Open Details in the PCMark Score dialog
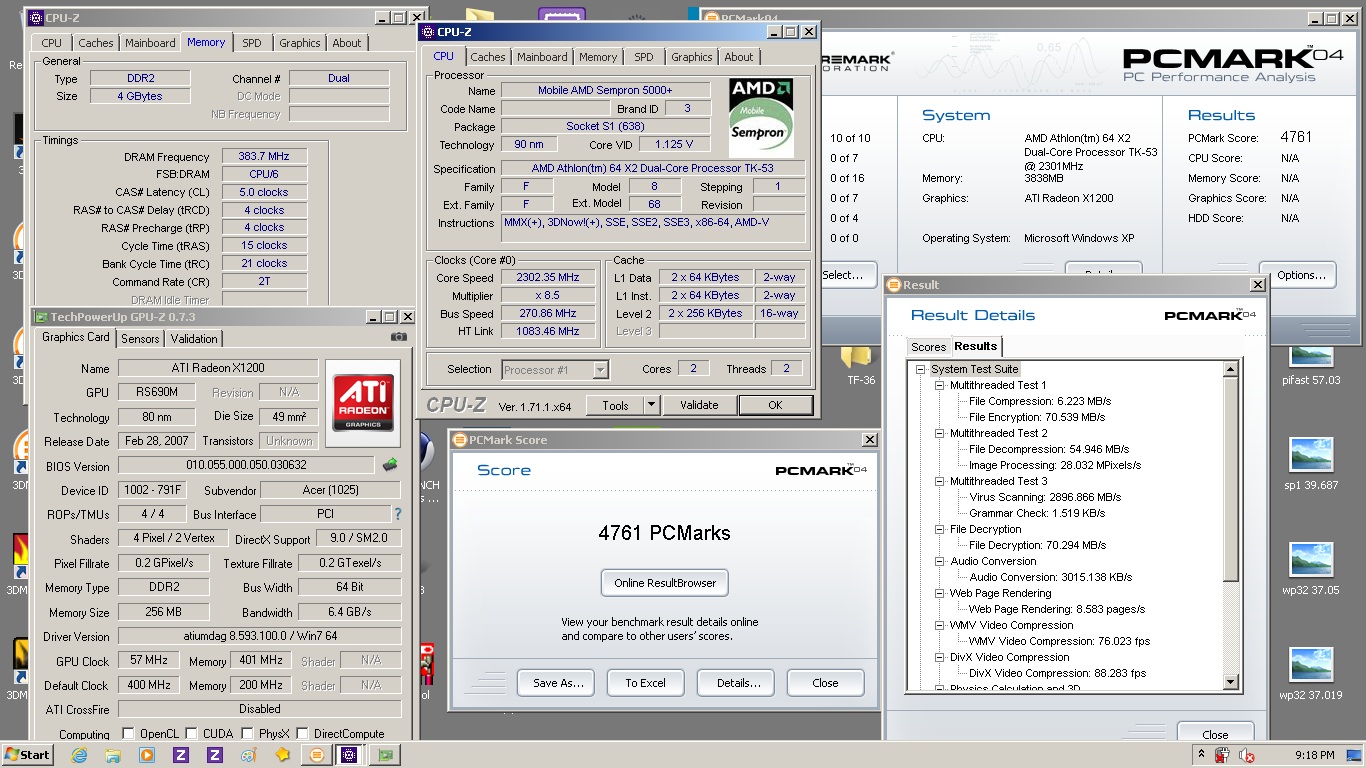This screenshot has height=768, width=1366. pos(738,683)
